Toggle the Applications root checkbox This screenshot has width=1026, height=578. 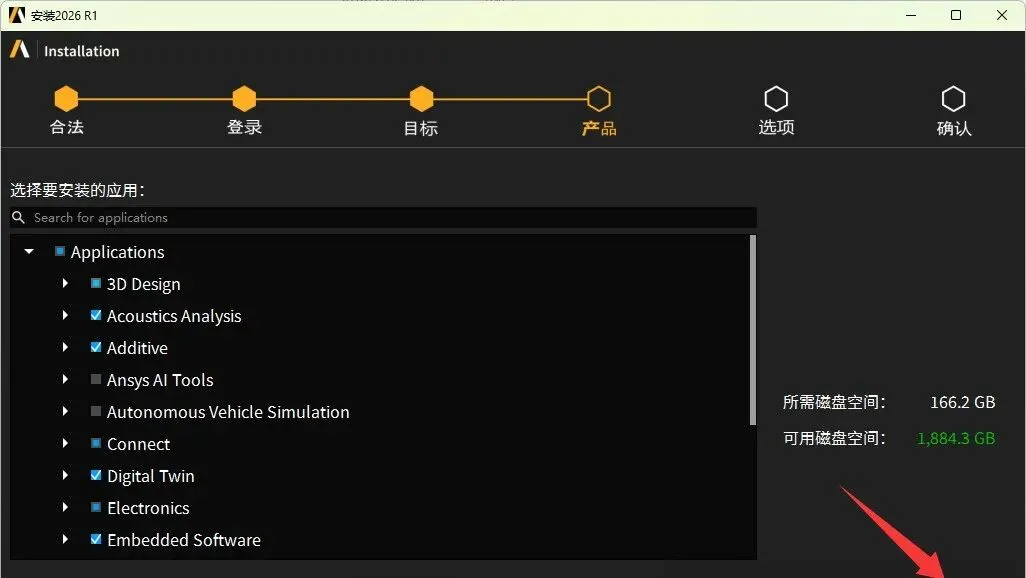[60, 251]
